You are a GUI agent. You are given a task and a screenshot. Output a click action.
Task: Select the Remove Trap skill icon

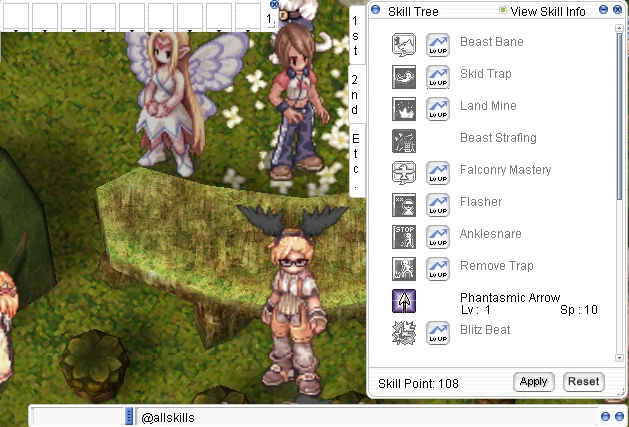click(x=404, y=269)
